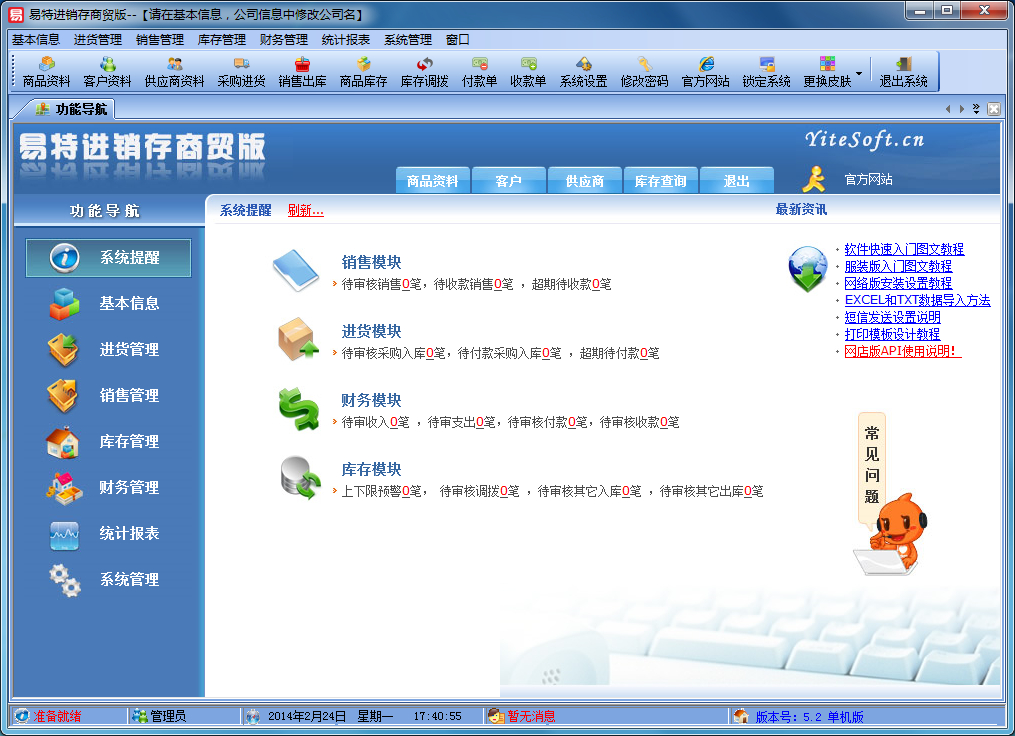Click the 销售模块 heading

click(372, 262)
